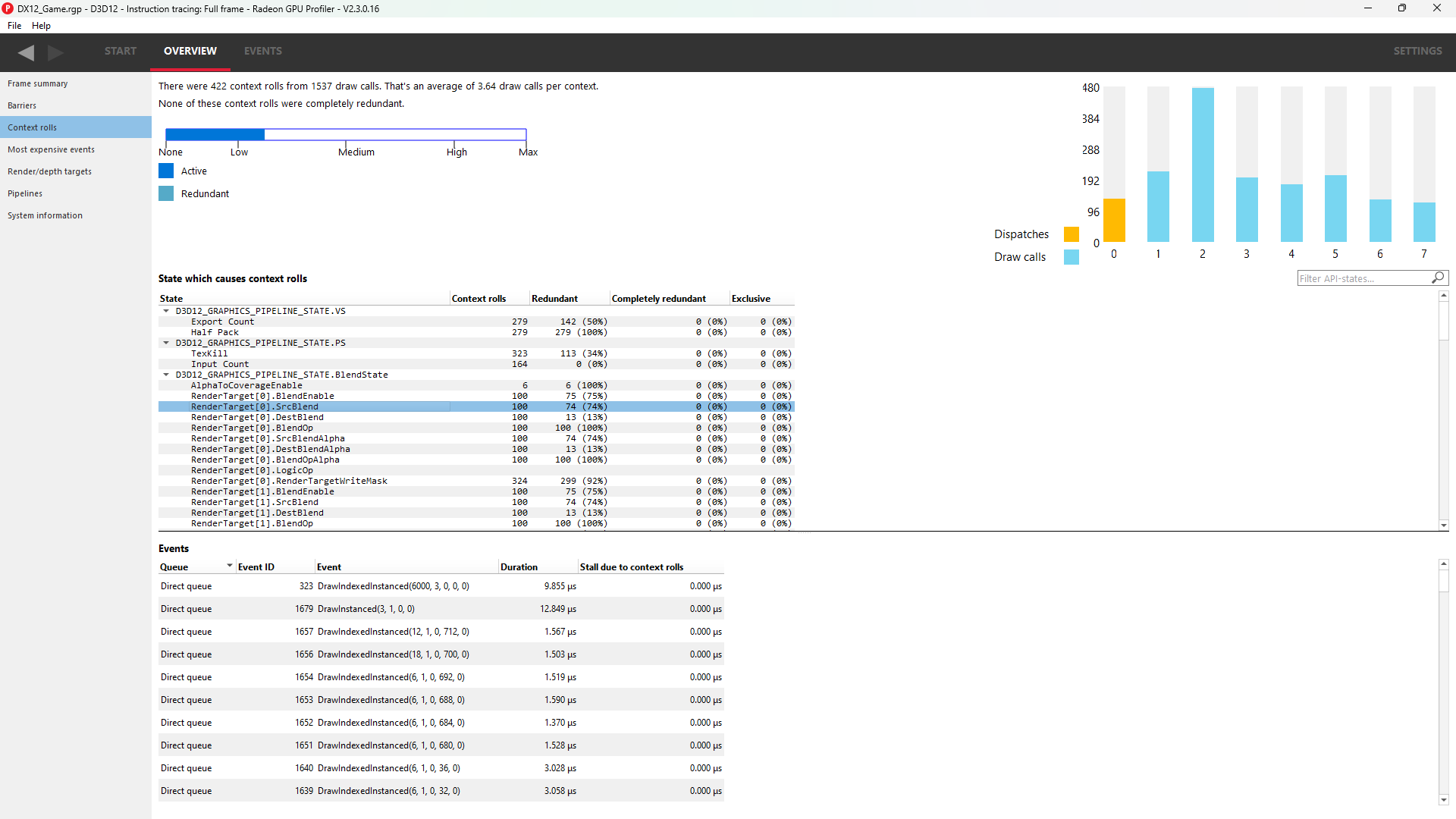Click the search magnifier in filter box
This screenshot has width=1456, height=819.
point(1437,278)
